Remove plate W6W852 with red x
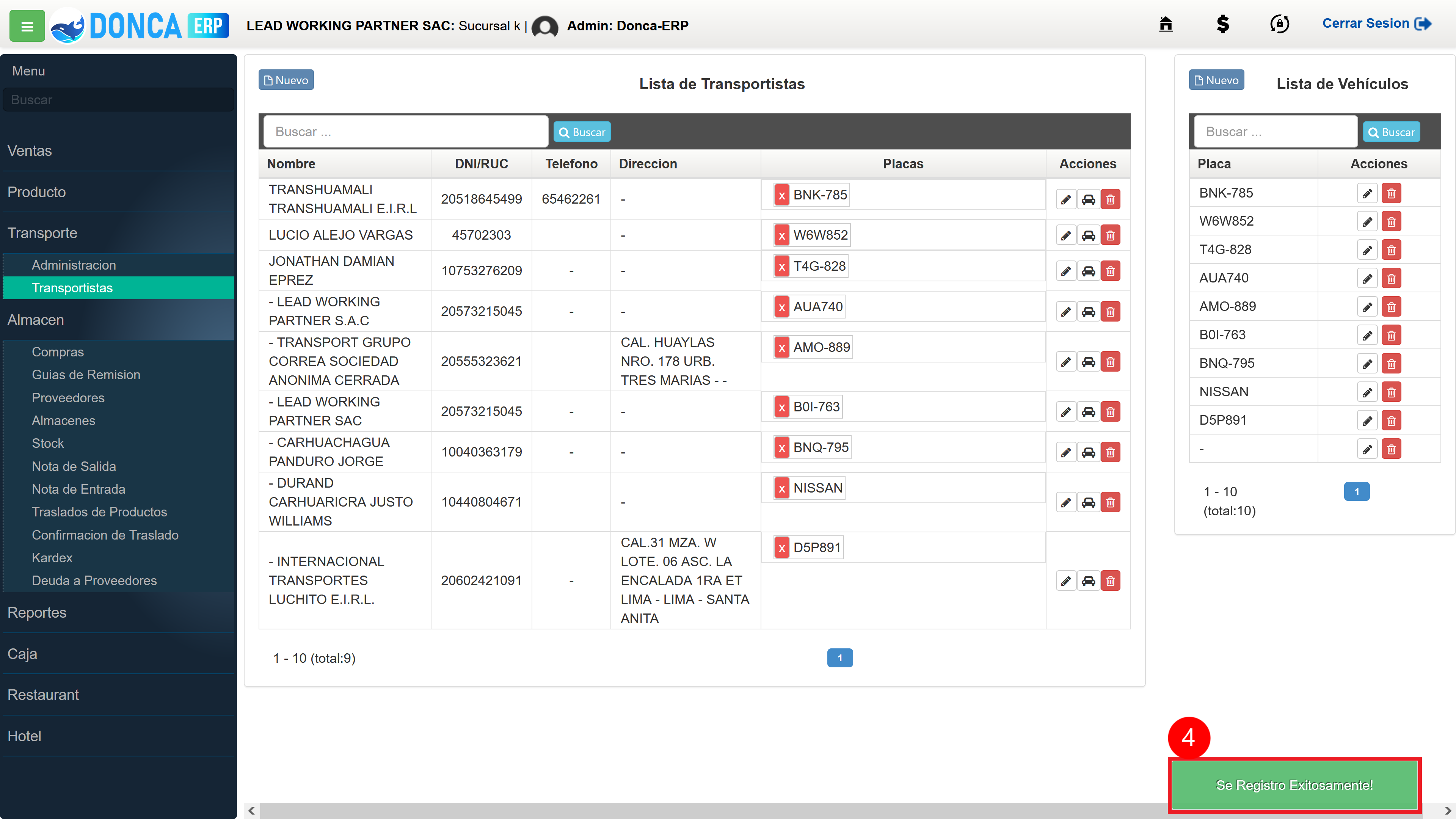Image resolution: width=1456 pixels, height=819 pixels. [782, 236]
